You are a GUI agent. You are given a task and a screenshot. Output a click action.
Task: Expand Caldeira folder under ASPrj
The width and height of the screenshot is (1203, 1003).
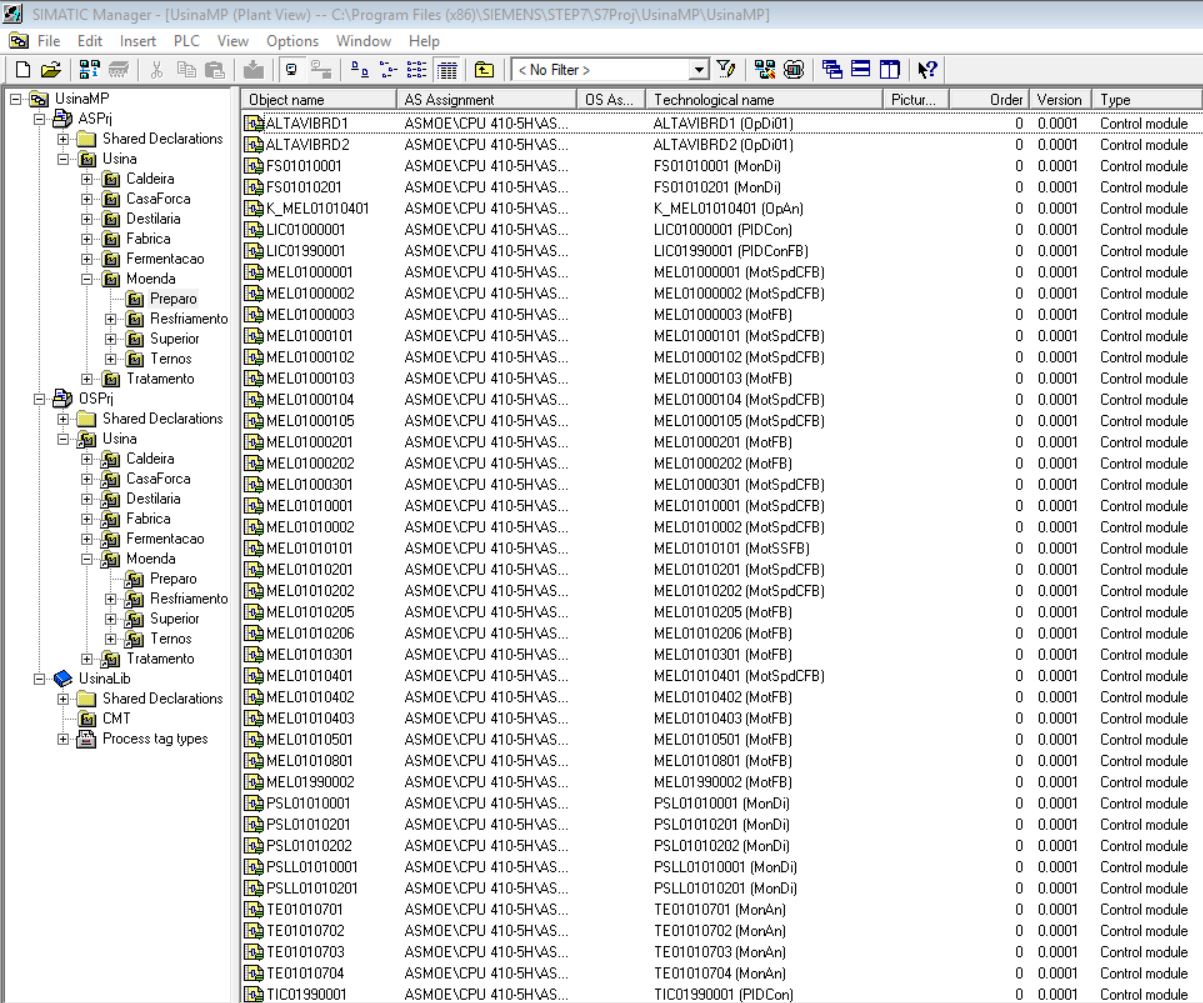click(x=88, y=179)
